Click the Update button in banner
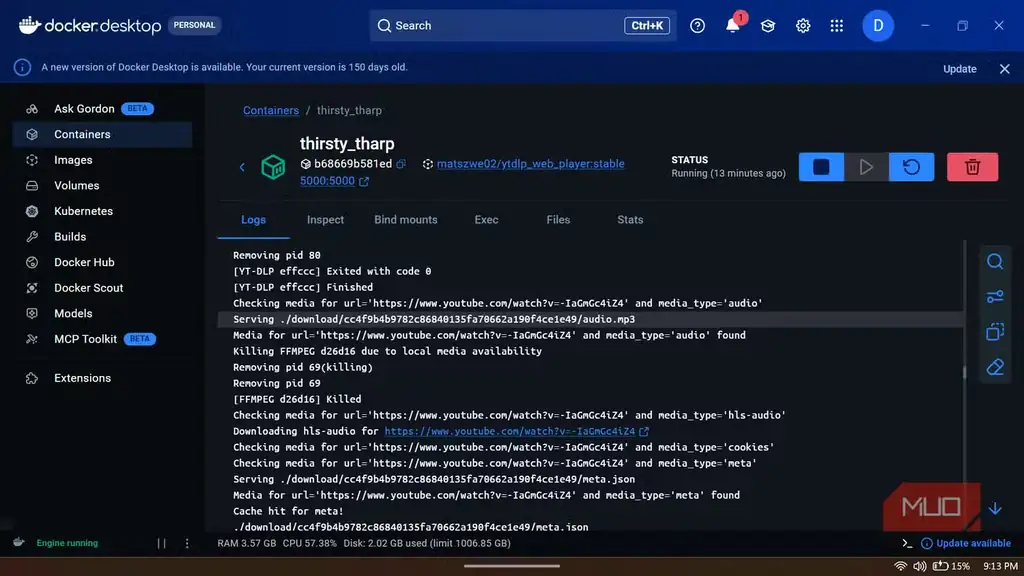This screenshot has width=1024, height=576. pos(959,69)
